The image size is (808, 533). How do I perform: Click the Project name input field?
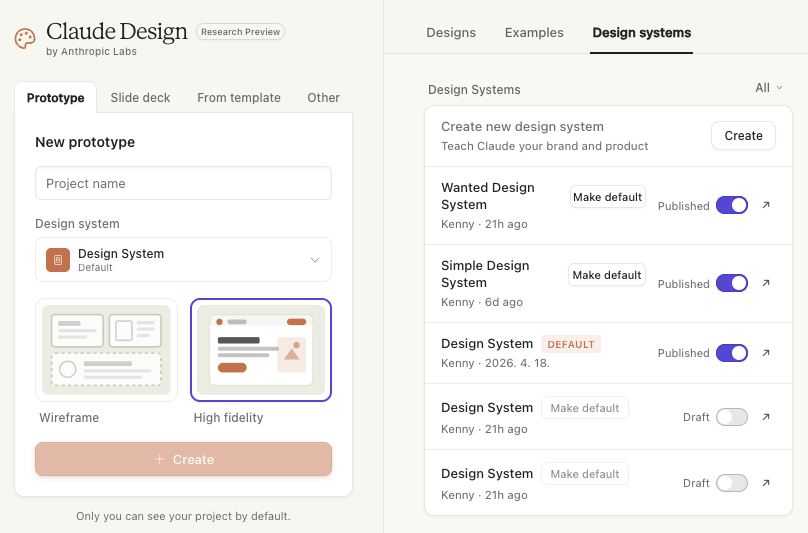(x=183, y=184)
